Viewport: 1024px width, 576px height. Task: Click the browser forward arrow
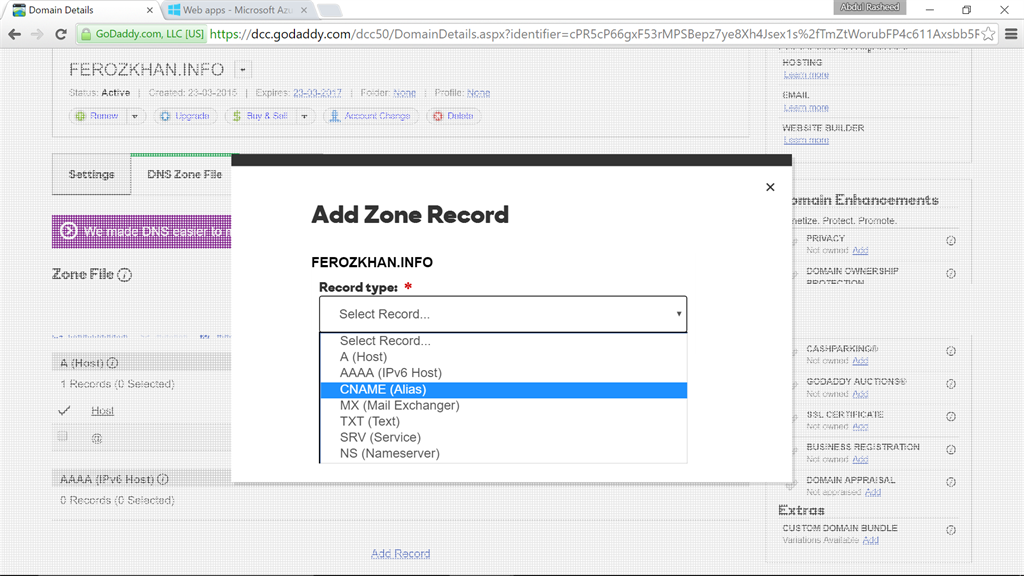point(37,34)
